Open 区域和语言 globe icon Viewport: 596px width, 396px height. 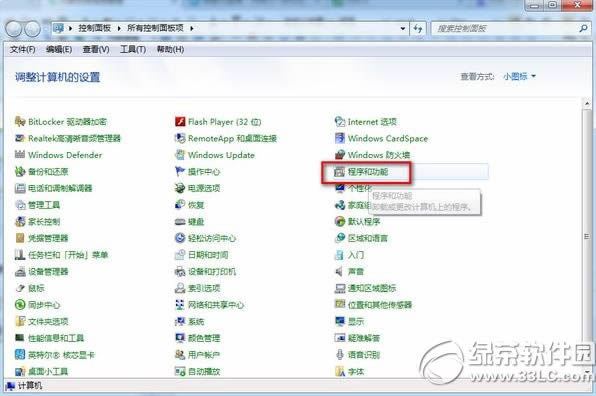tap(339, 238)
